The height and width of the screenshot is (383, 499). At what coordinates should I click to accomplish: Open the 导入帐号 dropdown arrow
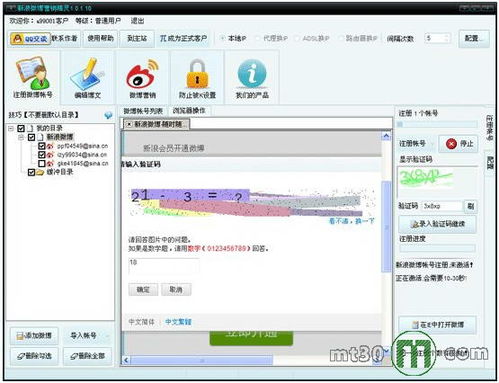point(107,336)
